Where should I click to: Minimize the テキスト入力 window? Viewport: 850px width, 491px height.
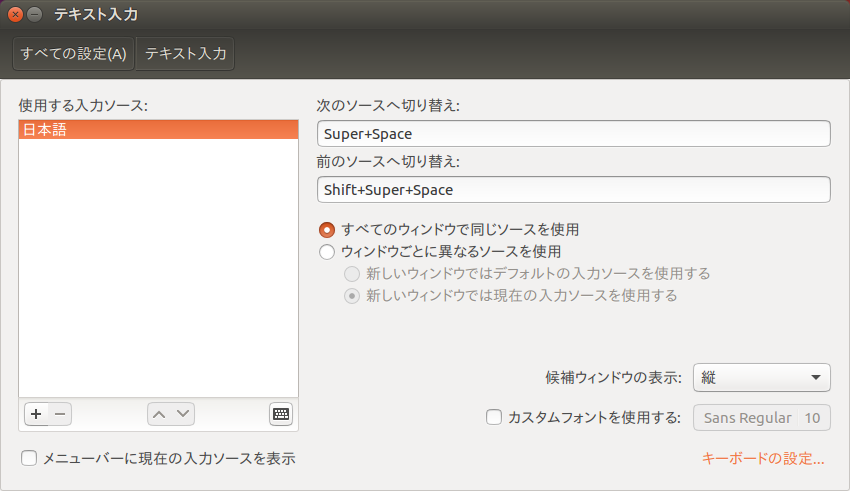[35, 14]
